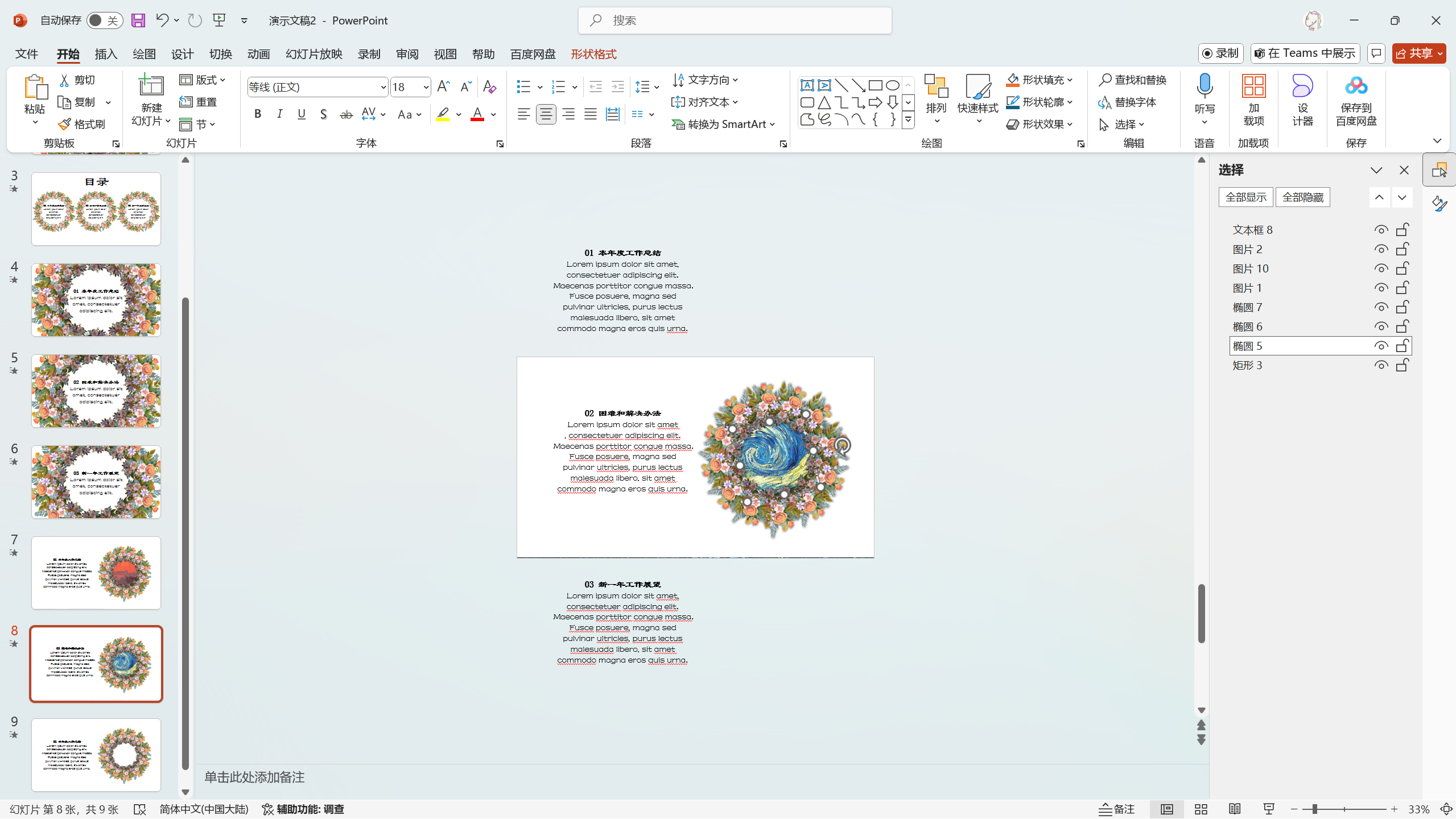Click the Format Painter (格式刷) icon
This screenshot has height=819, width=1456.
point(65,124)
